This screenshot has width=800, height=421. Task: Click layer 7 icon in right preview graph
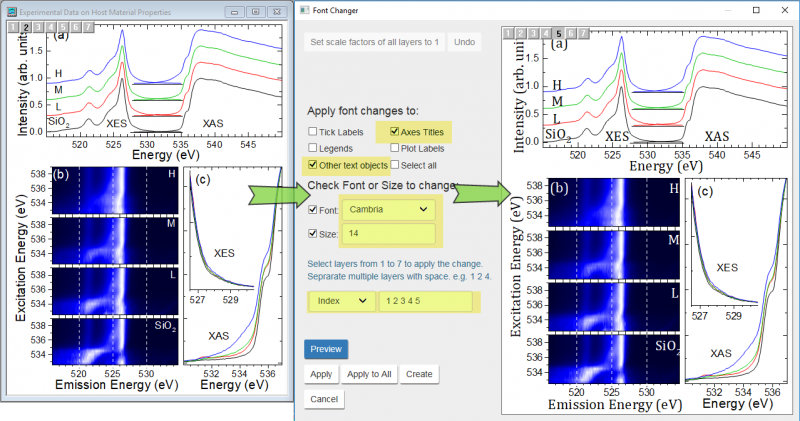pyautogui.click(x=585, y=33)
